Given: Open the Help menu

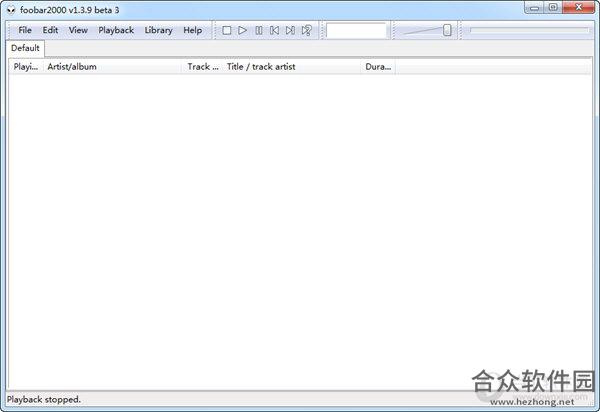Looking at the screenshot, I should (192, 30).
